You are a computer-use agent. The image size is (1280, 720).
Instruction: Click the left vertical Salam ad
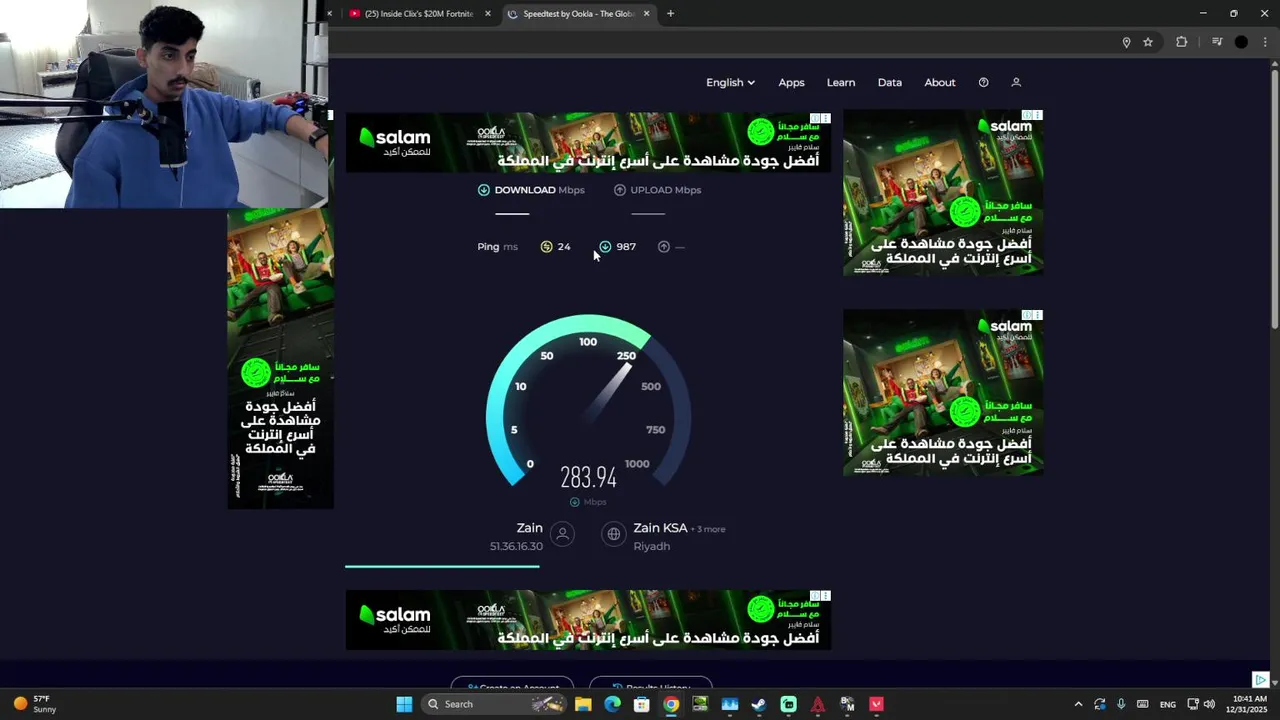tap(280, 358)
